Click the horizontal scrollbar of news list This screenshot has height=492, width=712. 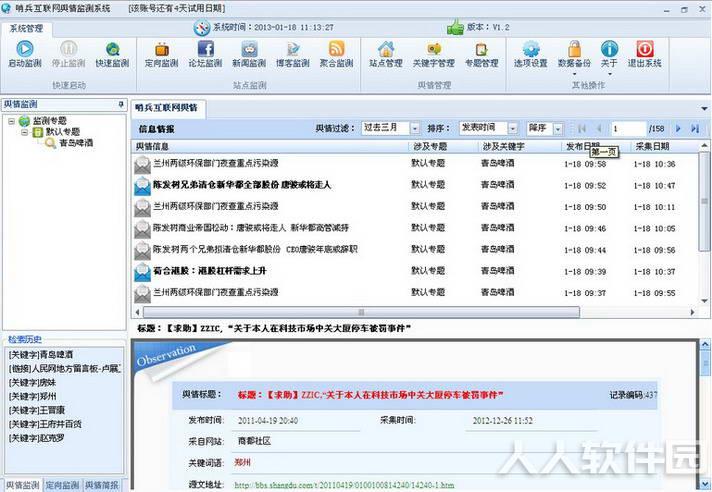[361, 312]
